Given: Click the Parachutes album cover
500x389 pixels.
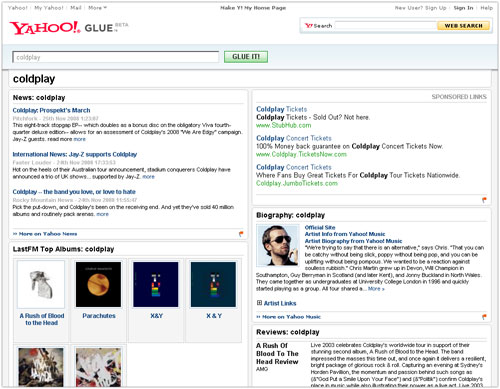Looking at the screenshot, I should [x=98, y=284].
